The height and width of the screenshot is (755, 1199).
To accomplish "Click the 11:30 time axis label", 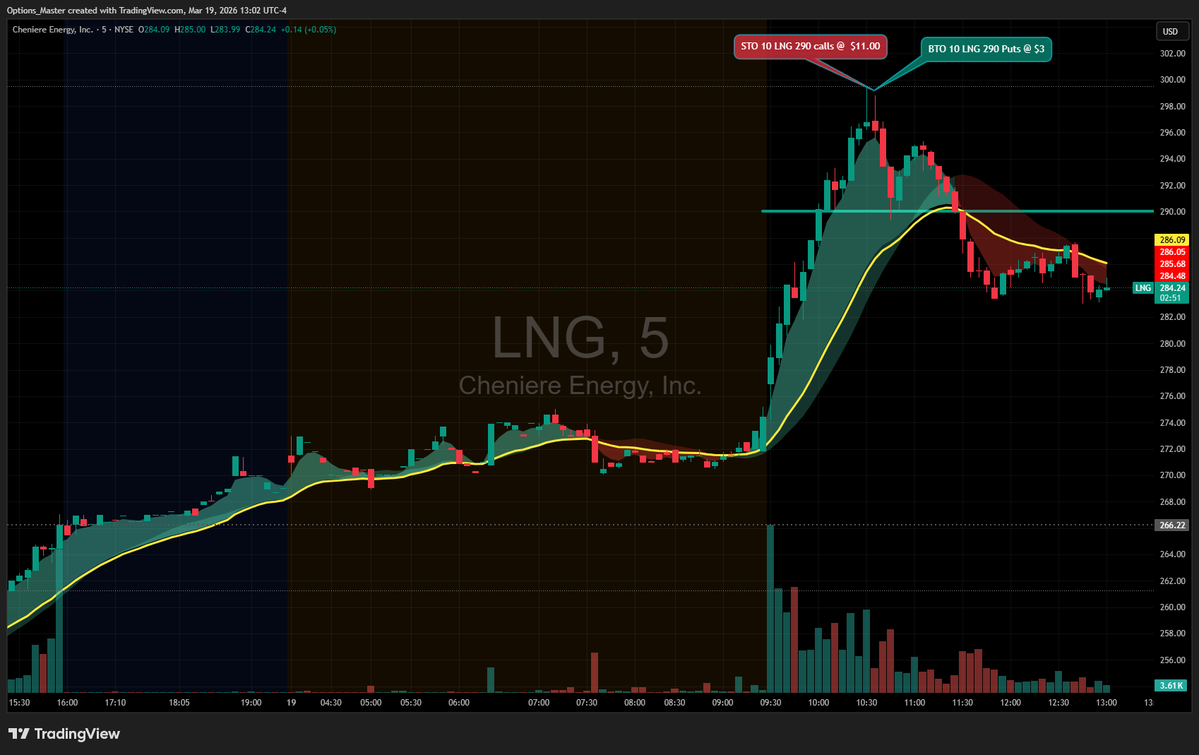I will (963, 702).
